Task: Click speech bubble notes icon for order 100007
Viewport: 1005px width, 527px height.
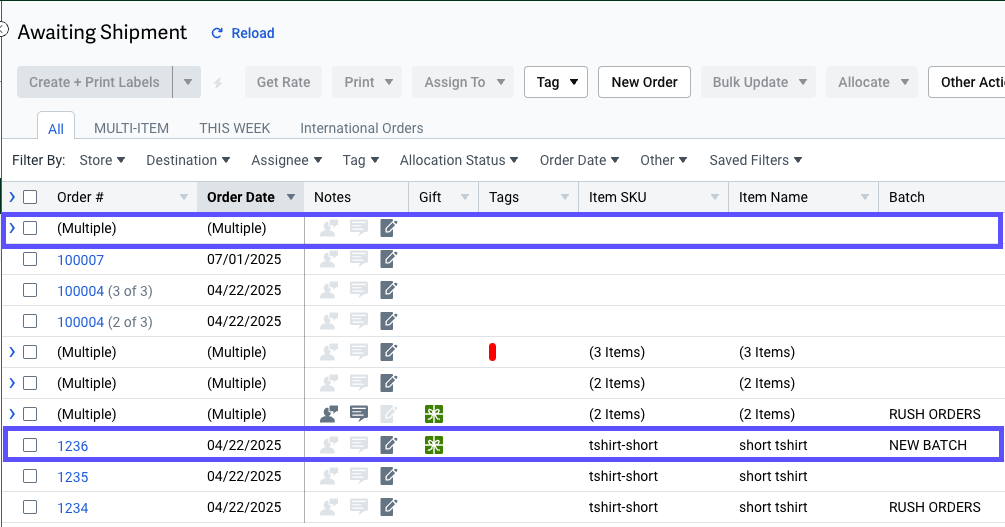Action: (359, 259)
